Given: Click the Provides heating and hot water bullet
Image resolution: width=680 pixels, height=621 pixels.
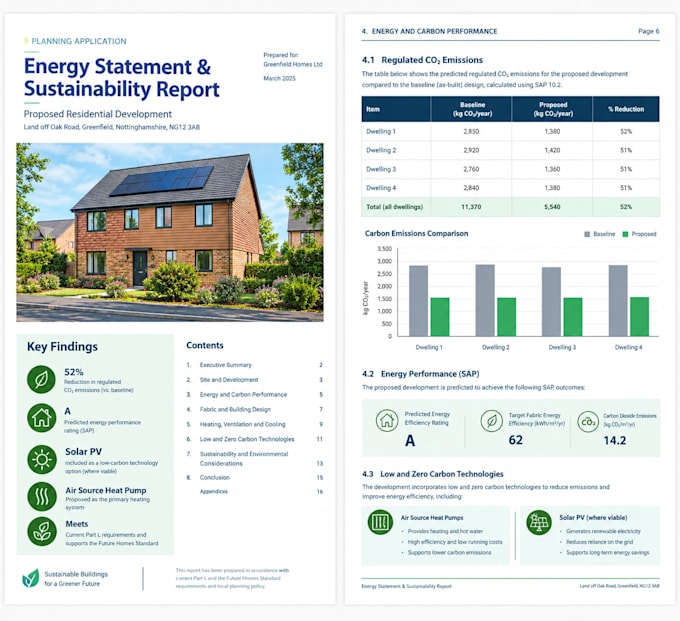Looking at the screenshot, I should 445,531.
